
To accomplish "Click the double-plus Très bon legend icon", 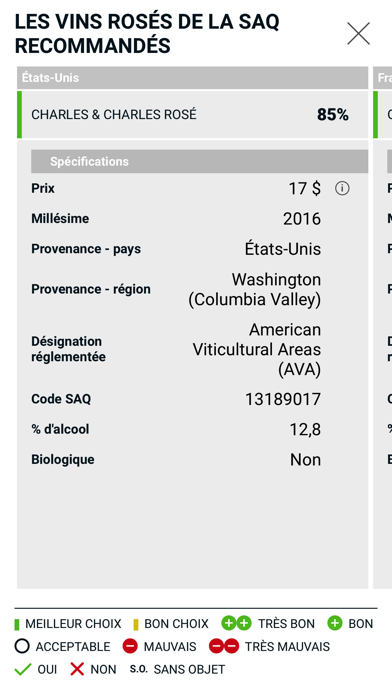I will pos(237,623).
